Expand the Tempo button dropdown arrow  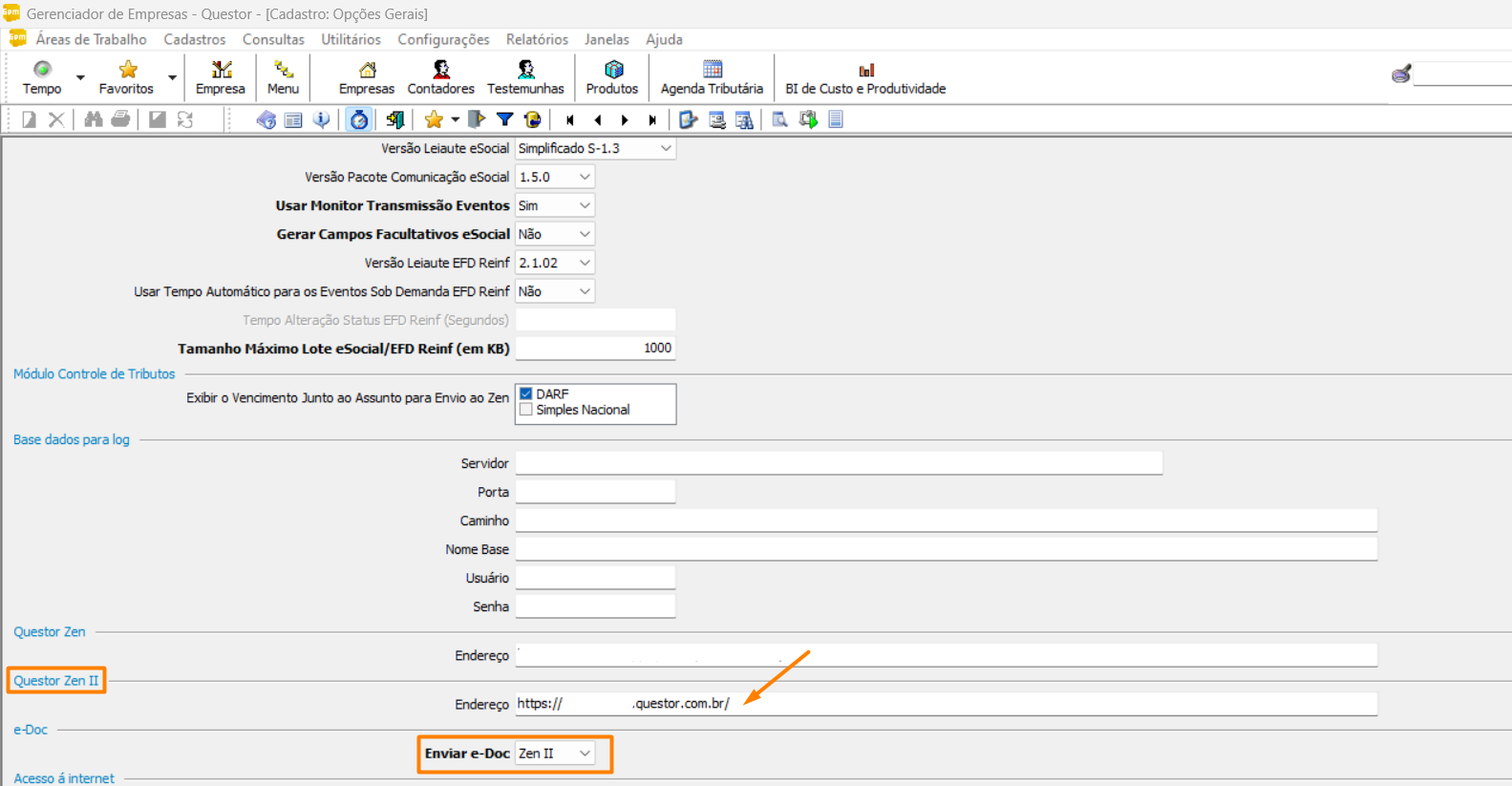[x=80, y=77]
